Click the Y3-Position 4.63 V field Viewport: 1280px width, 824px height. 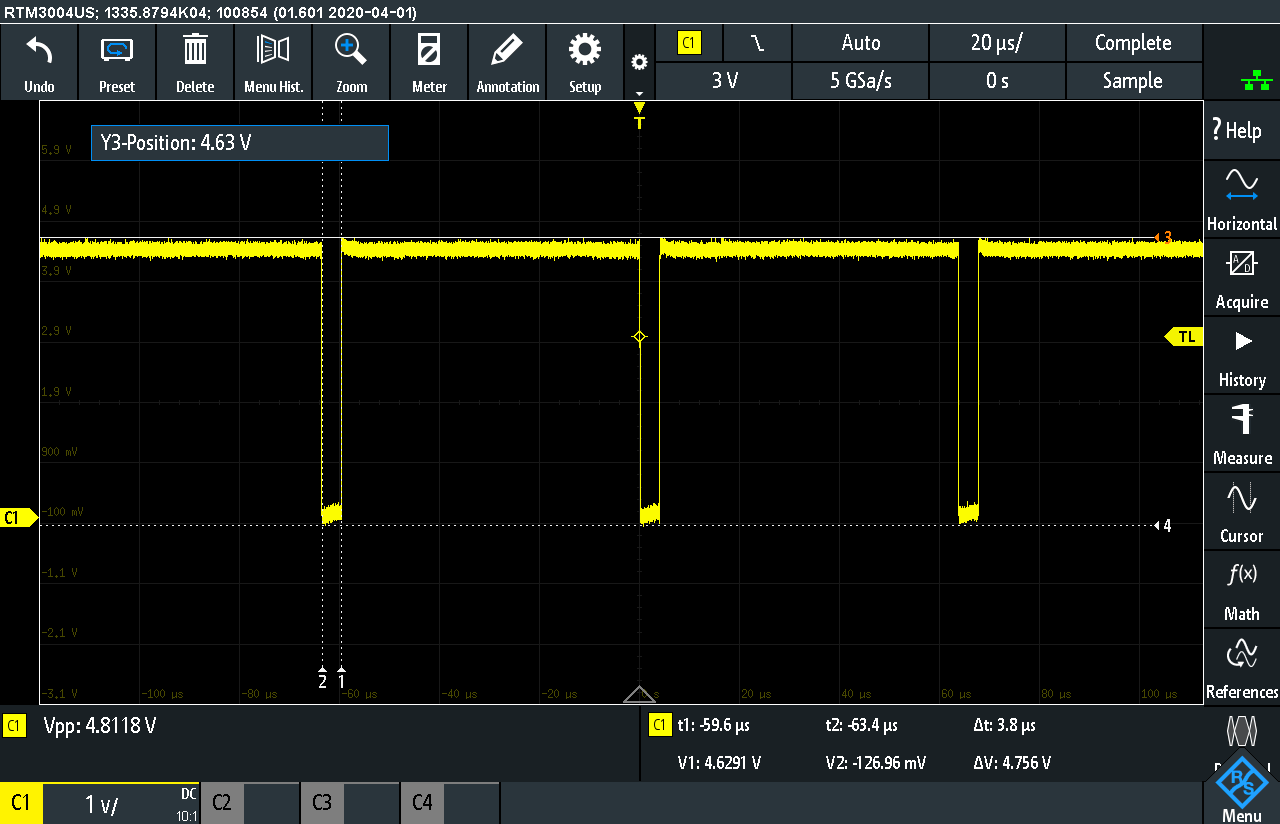click(x=239, y=143)
